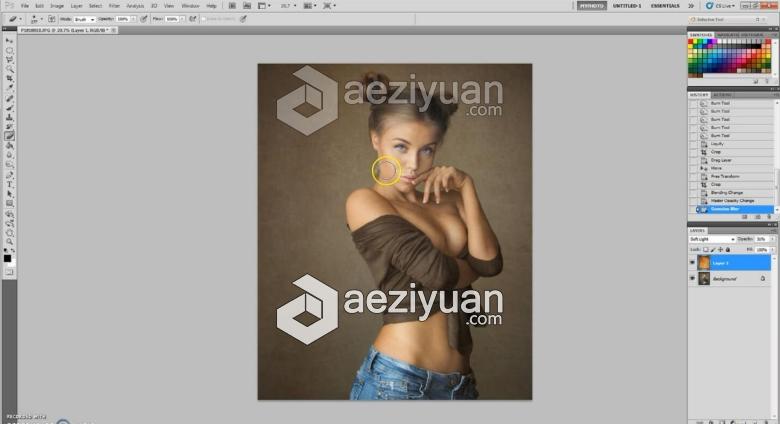The height and width of the screenshot is (424, 780).
Task: Open the Layer menu
Action: point(76,6)
